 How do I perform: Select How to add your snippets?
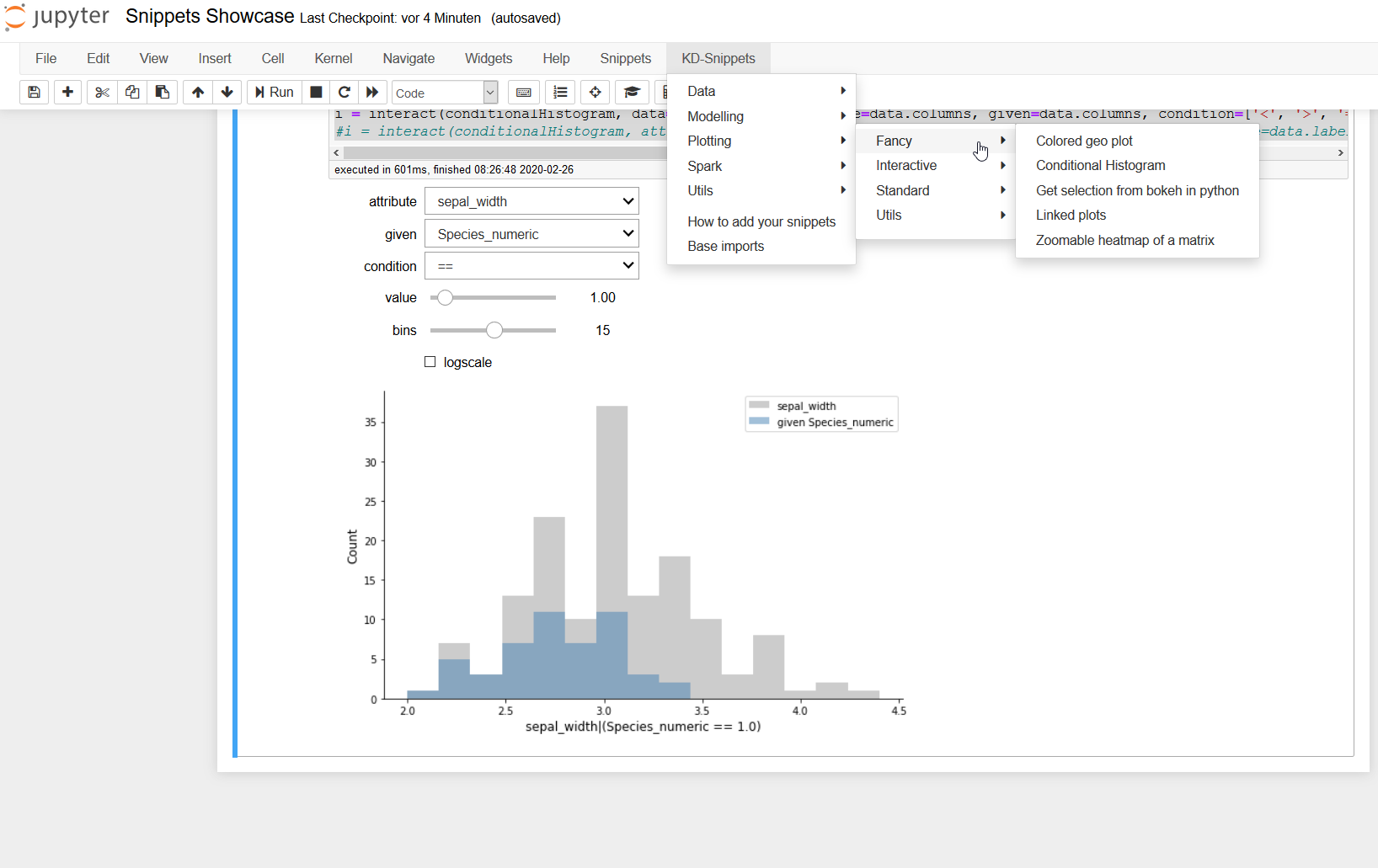point(761,221)
